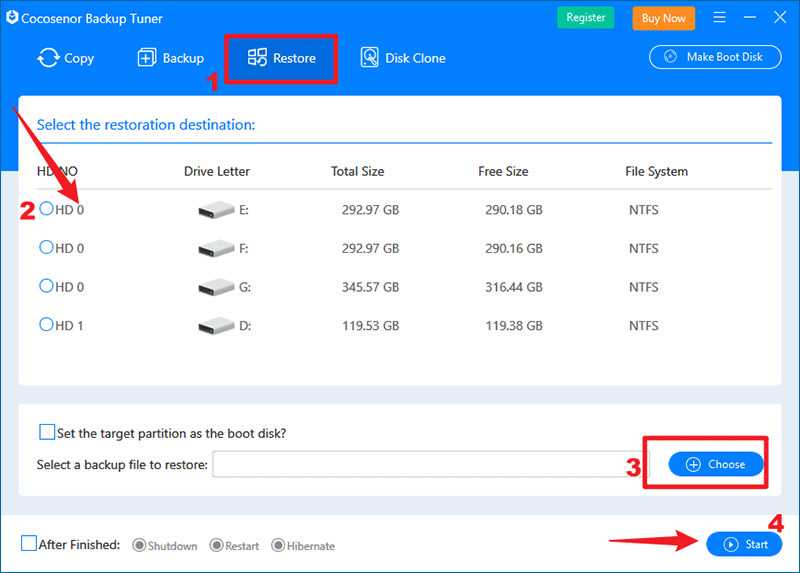Open the hamburger menu icon
Screen dimensions: 800x573
coord(719,17)
